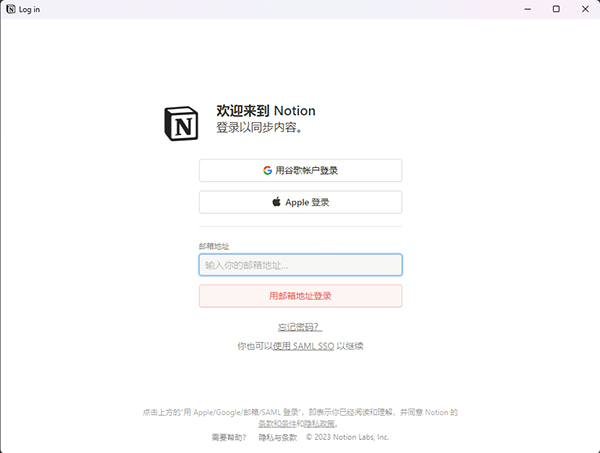The width and height of the screenshot is (600, 453).
Task: Click the 欢迎来到 Notion heading
Action: [x=266, y=111]
